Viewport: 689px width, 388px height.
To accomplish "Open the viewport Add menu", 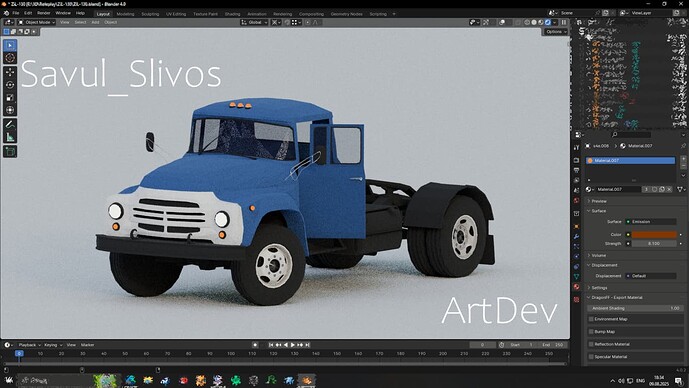I will point(95,22).
